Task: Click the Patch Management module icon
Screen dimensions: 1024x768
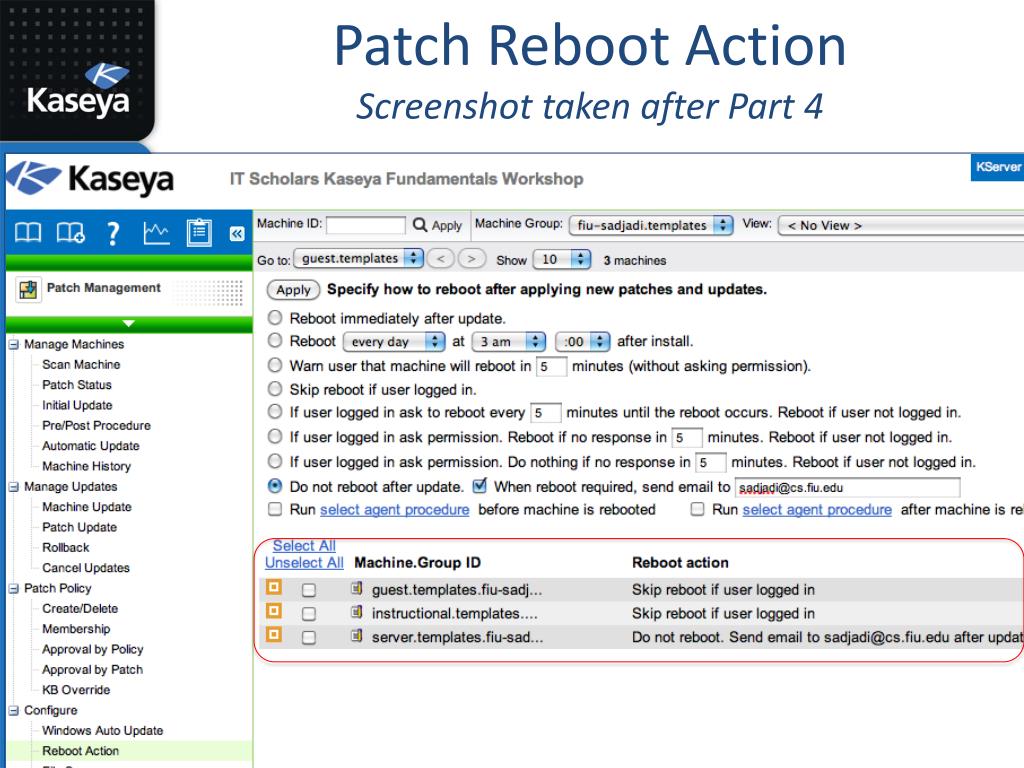Action: [x=28, y=289]
